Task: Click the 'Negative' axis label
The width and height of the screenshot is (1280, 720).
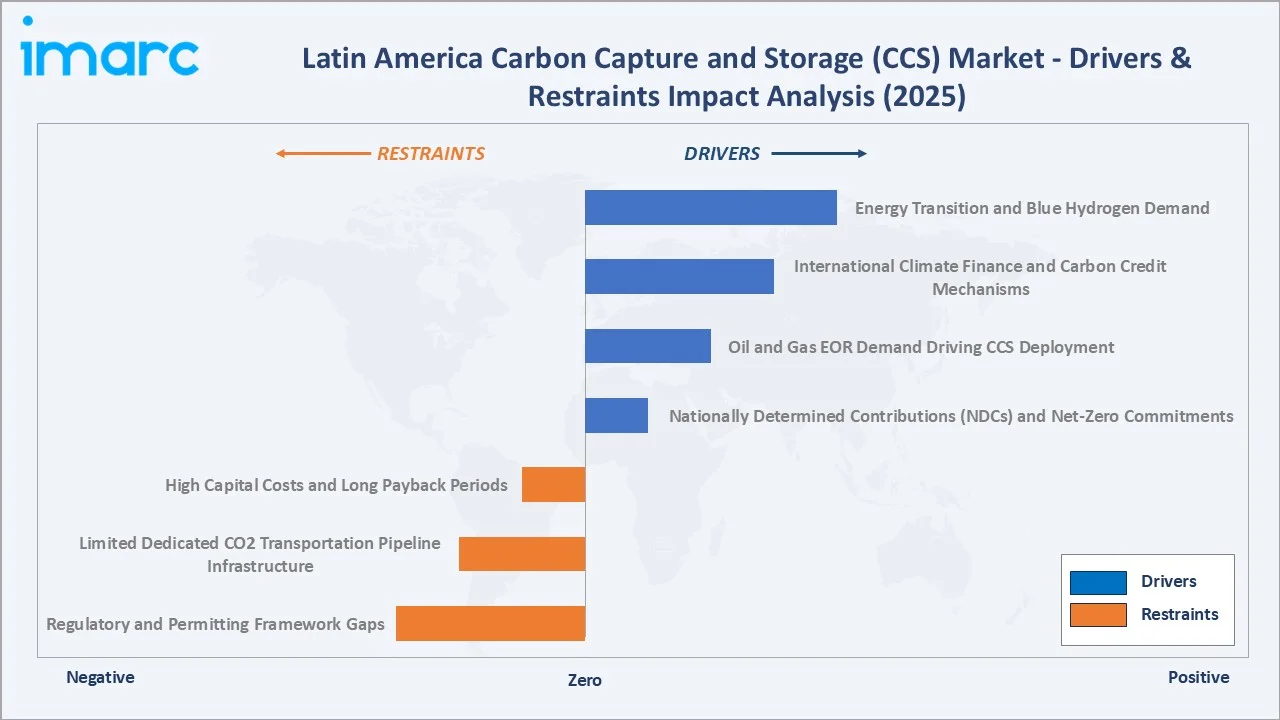Action: 100,677
